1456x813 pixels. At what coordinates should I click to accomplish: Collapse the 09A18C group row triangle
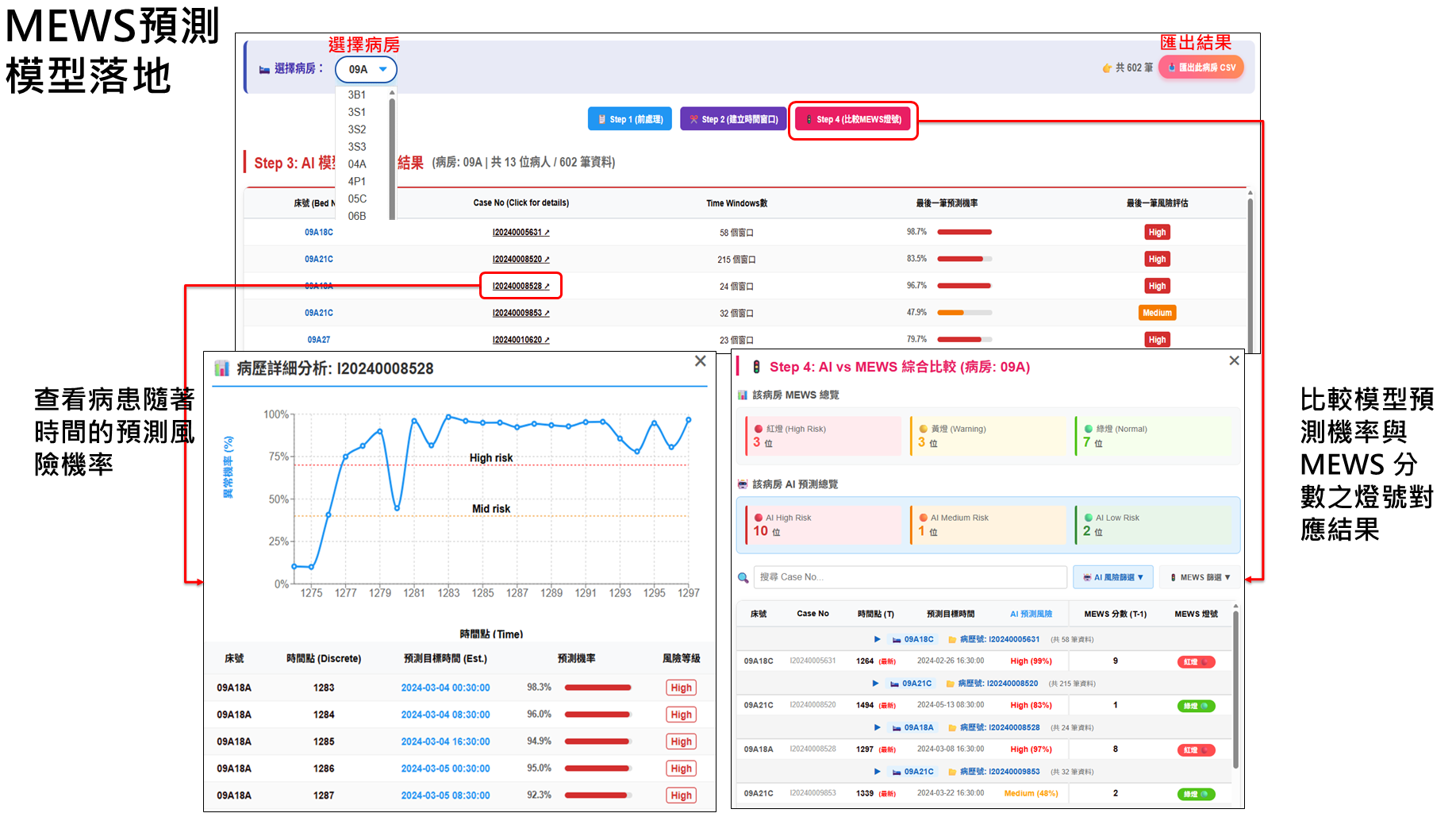click(877, 639)
